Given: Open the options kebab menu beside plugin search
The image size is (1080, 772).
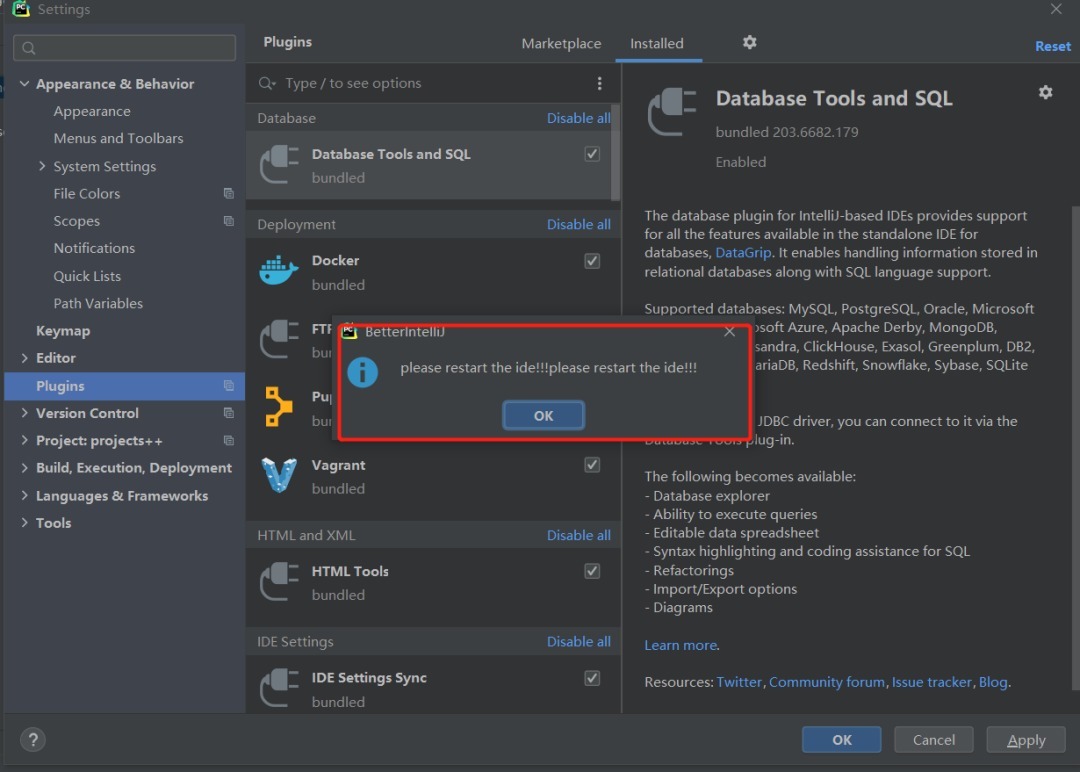Looking at the screenshot, I should pos(599,83).
